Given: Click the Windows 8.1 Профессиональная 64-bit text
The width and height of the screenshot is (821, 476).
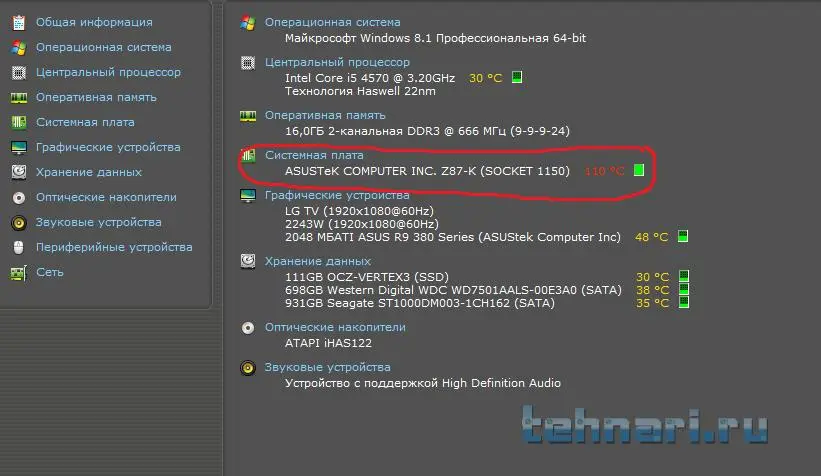Looking at the screenshot, I should click(435, 38).
